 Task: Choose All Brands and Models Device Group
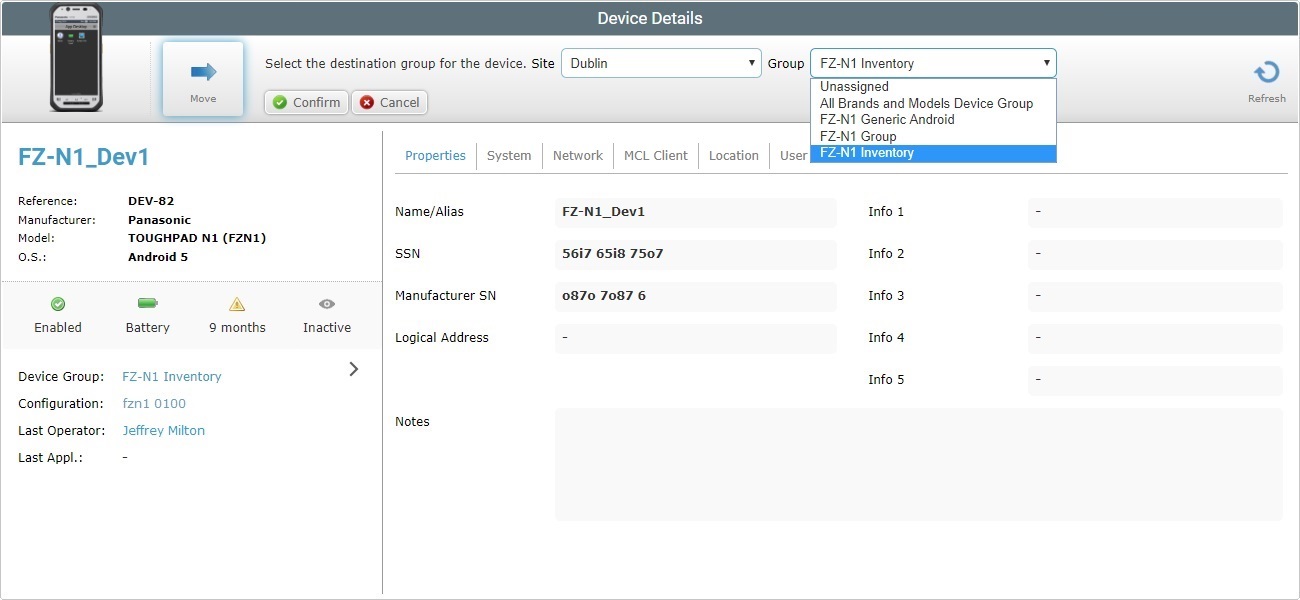pyautogui.click(x=926, y=103)
